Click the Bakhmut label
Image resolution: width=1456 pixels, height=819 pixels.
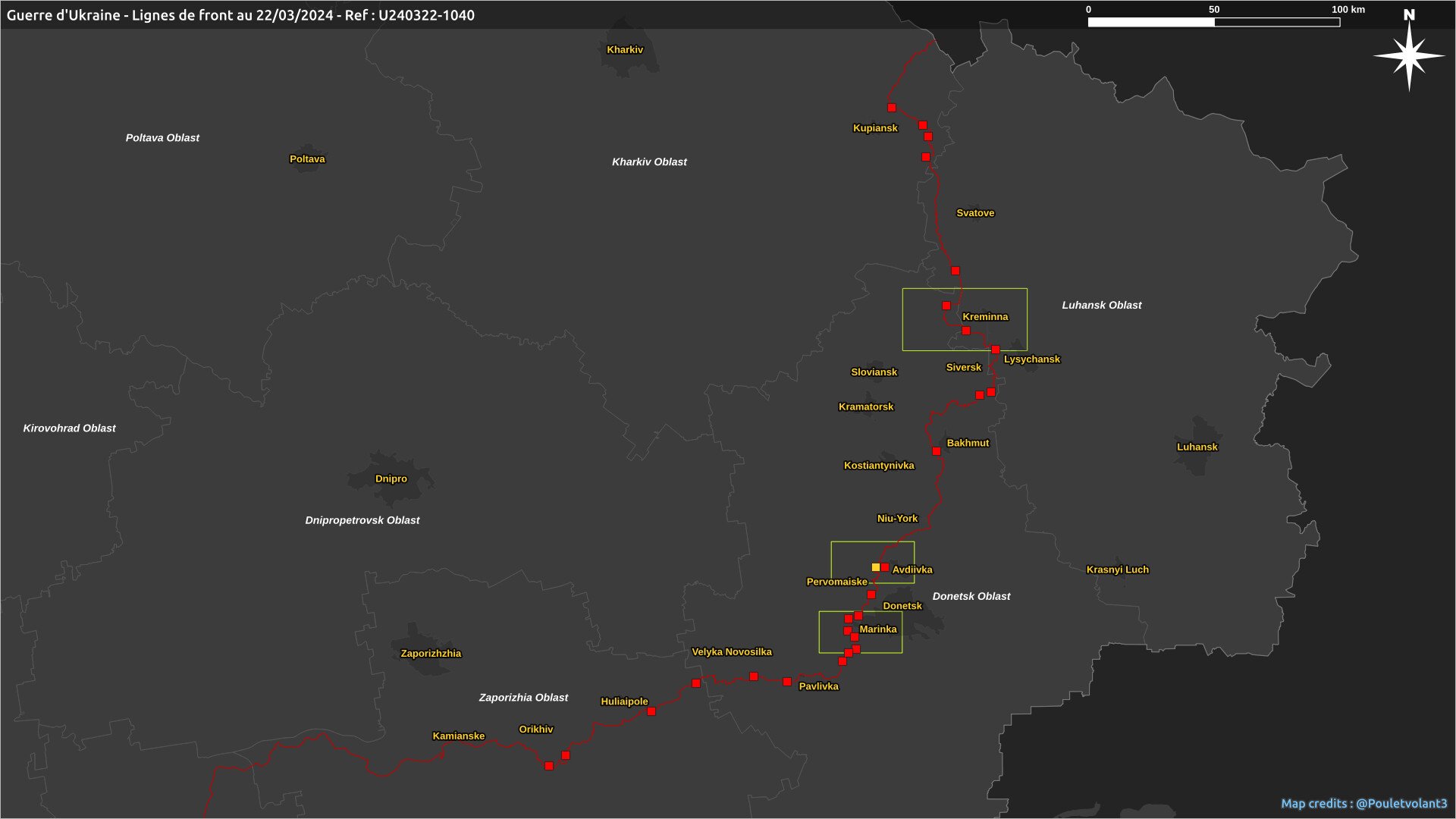coord(968,444)
